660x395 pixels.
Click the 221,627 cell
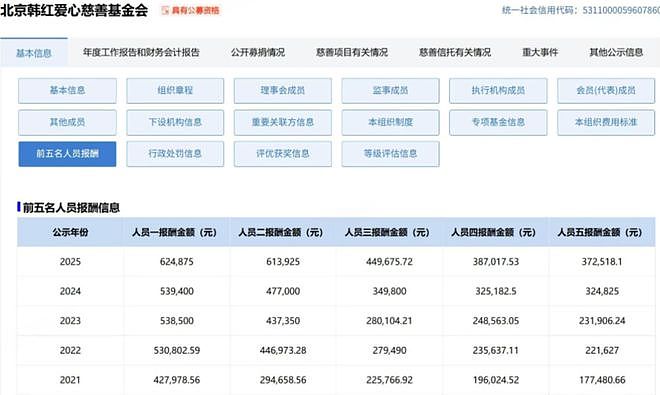pyautogui.click(x=602, y=350)
